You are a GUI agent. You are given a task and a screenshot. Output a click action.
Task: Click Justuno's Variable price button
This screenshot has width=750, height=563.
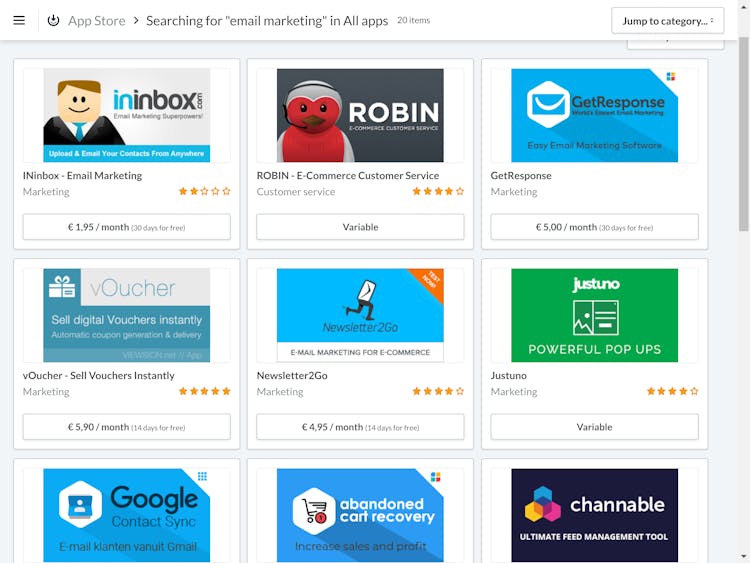click(x=595, y=427)
